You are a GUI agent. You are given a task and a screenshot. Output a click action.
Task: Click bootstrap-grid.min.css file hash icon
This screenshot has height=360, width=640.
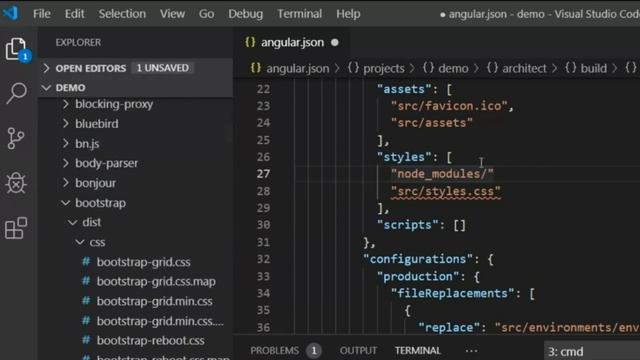pyautogui.click(x=86, y=301)
